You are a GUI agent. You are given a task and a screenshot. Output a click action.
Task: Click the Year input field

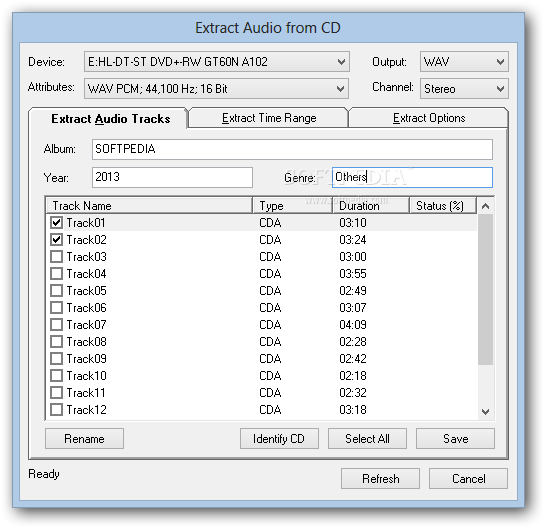click(x=172, y=177)
